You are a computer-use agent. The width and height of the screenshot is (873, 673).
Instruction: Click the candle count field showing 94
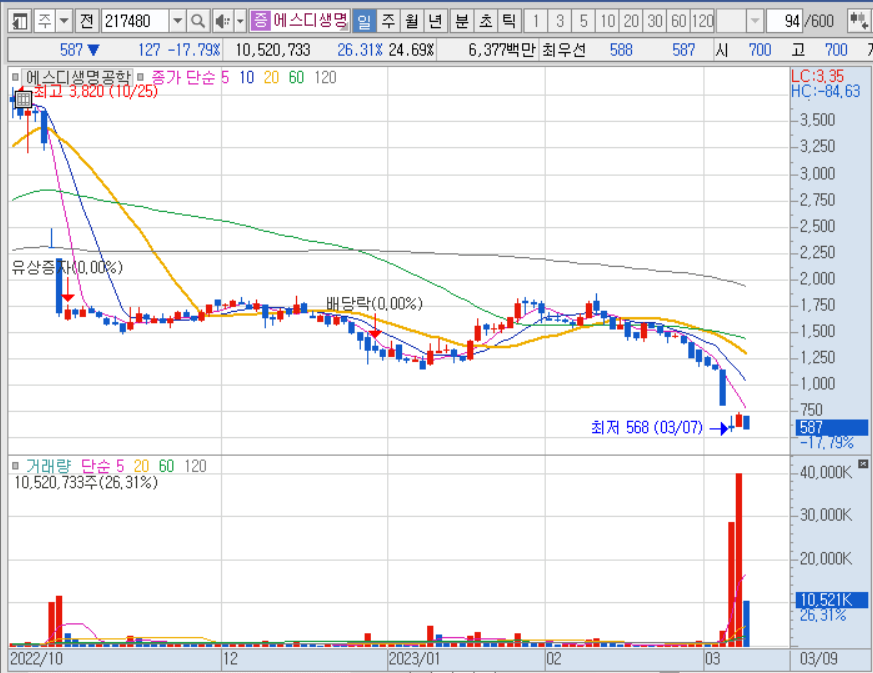(x=784, y=22)
